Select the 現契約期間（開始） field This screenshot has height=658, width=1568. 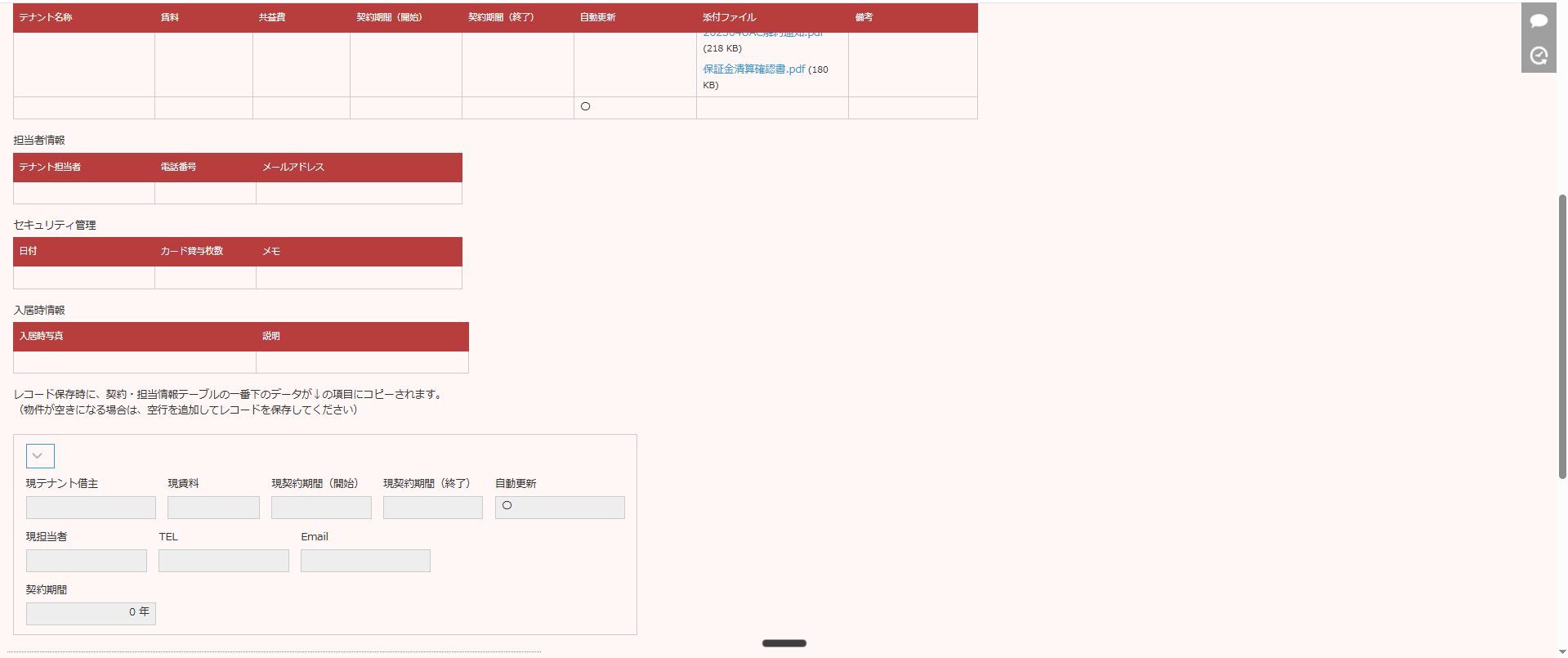(321, 508)
